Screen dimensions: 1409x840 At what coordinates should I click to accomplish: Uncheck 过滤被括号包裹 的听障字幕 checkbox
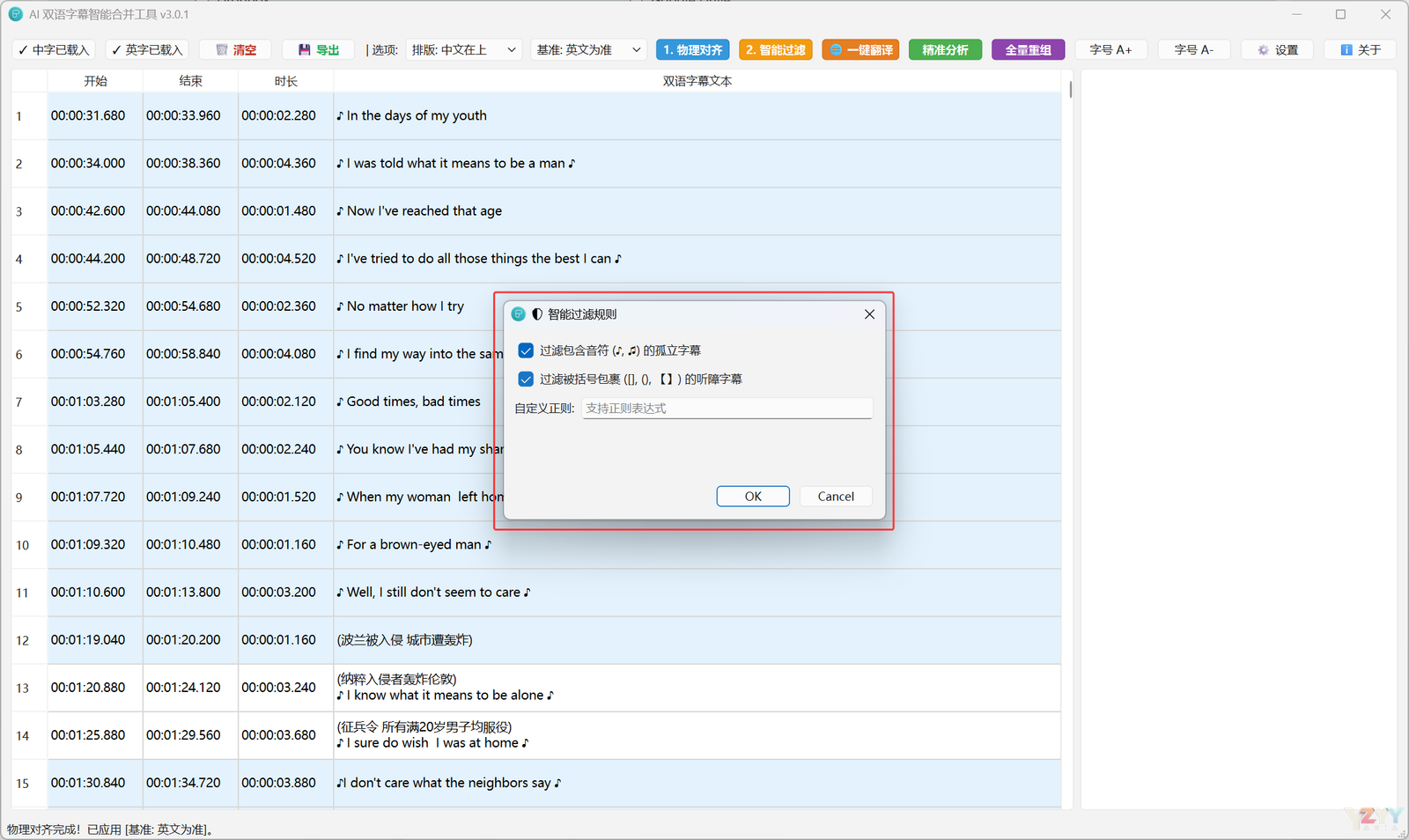pyautogui.click(x=526, y=379)
